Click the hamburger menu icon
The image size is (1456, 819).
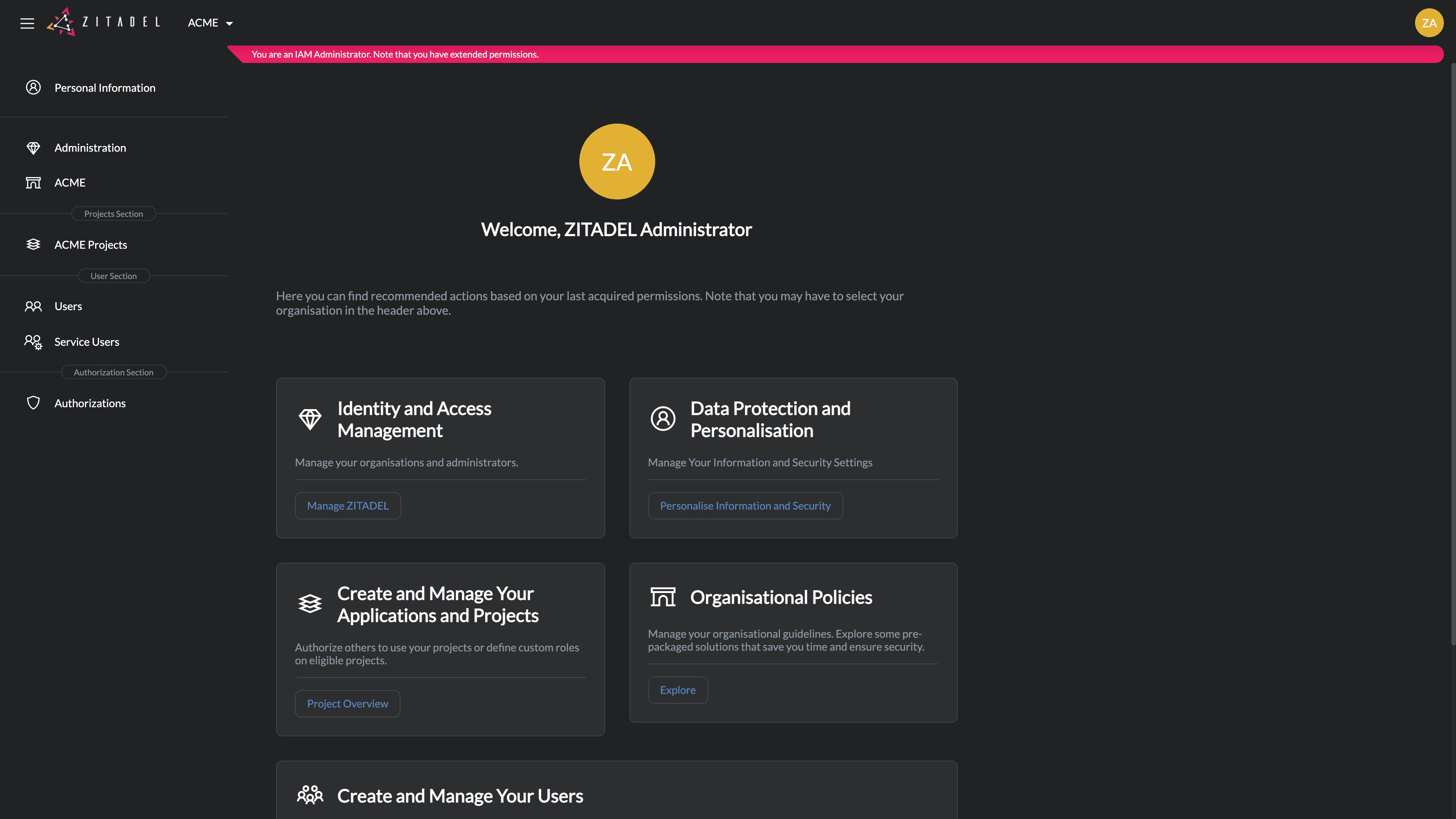click(27, 23)
